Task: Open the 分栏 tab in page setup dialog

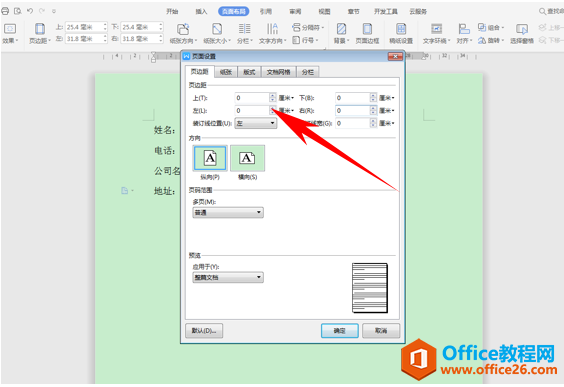Action: tap(308, 72)
